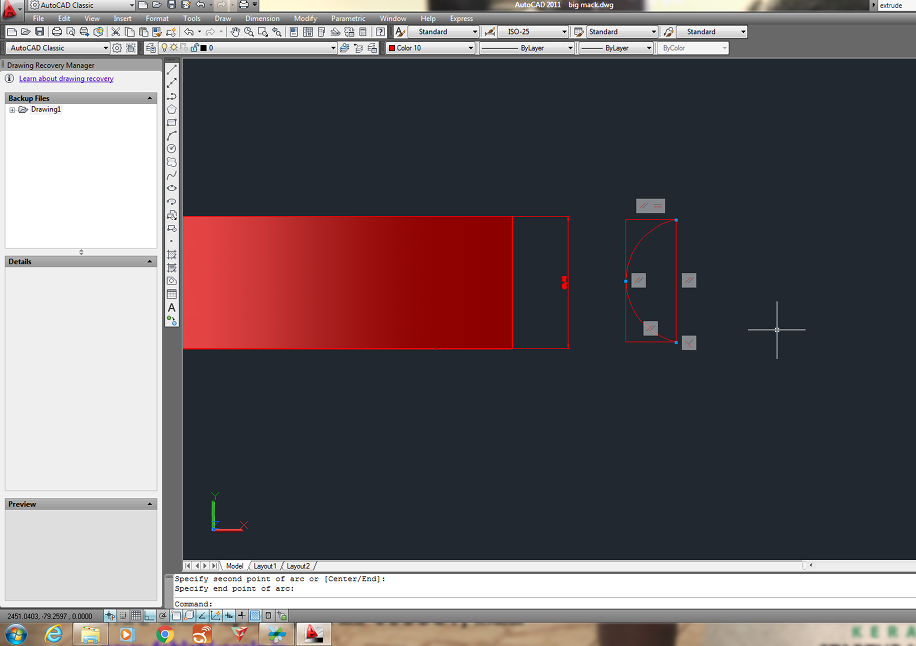Open the Parametric menu

point(348,18)
